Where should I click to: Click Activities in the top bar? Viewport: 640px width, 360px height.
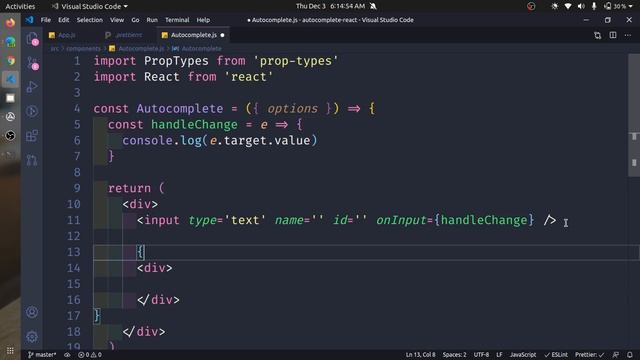20,6
